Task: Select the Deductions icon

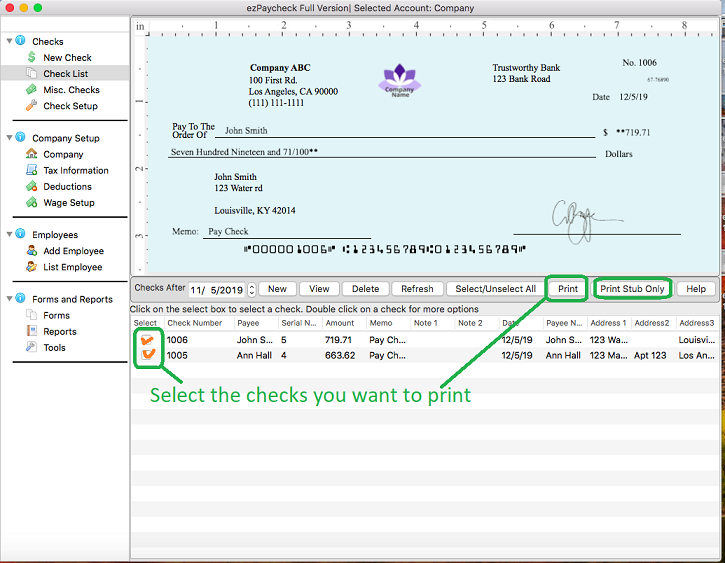Action: pos(32,186)
